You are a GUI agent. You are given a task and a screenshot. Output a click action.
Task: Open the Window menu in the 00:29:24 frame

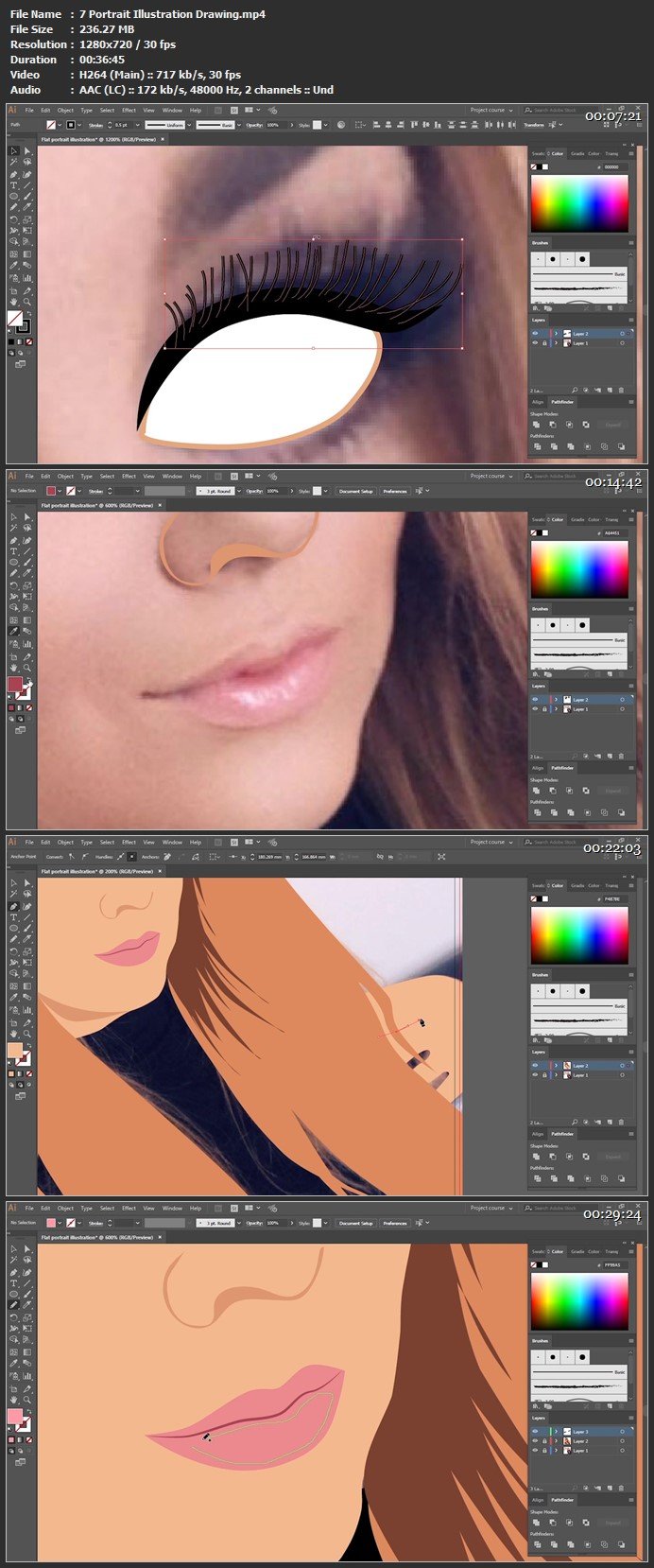pos(172,1208)
